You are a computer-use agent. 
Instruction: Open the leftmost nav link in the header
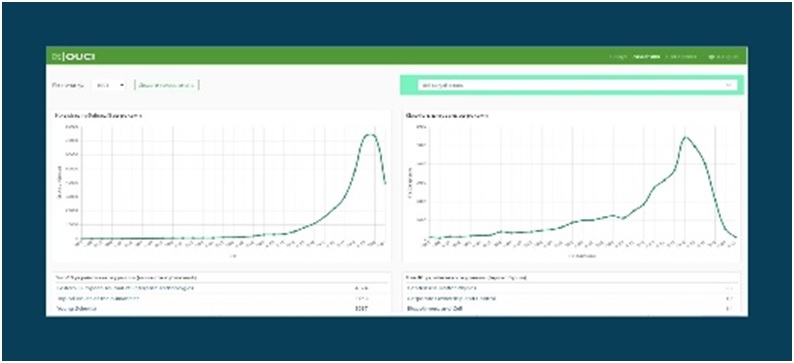click(618, 57)
